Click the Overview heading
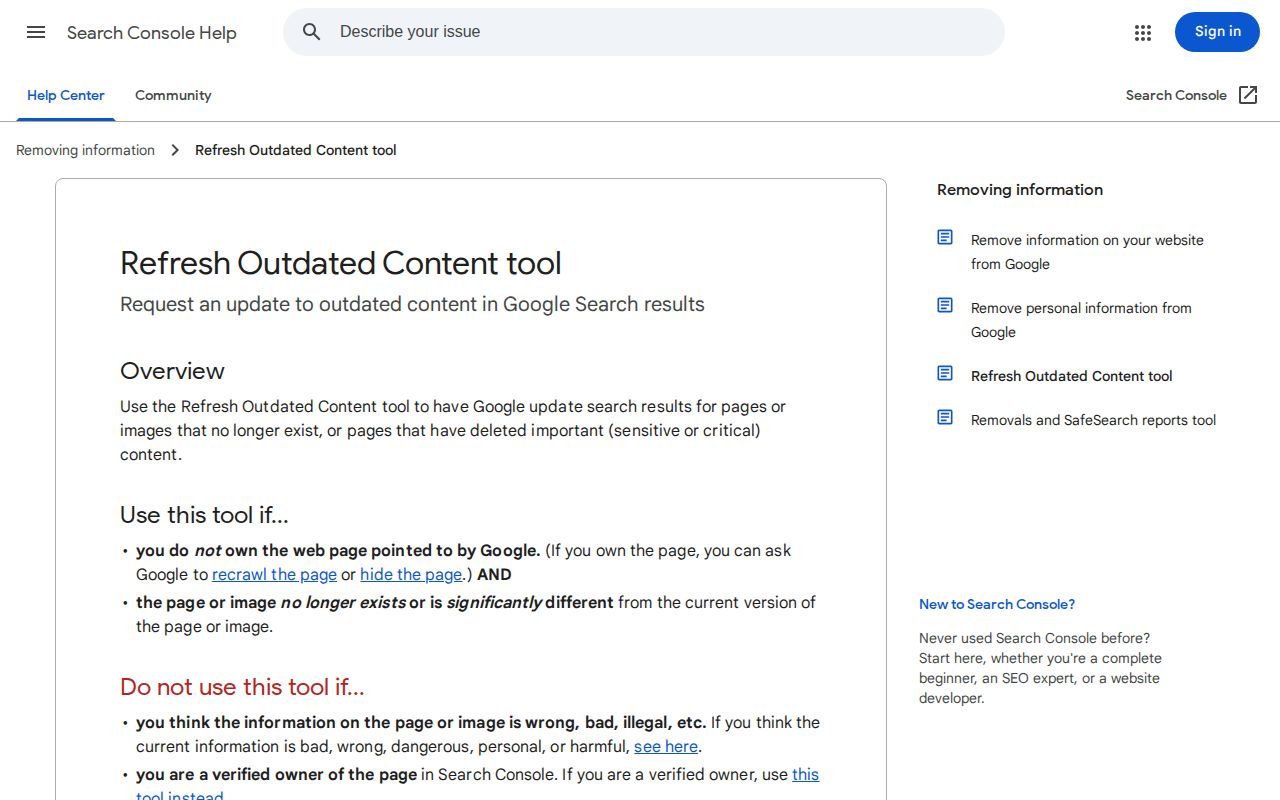The image size is (1280, 800). pos(172,371)
